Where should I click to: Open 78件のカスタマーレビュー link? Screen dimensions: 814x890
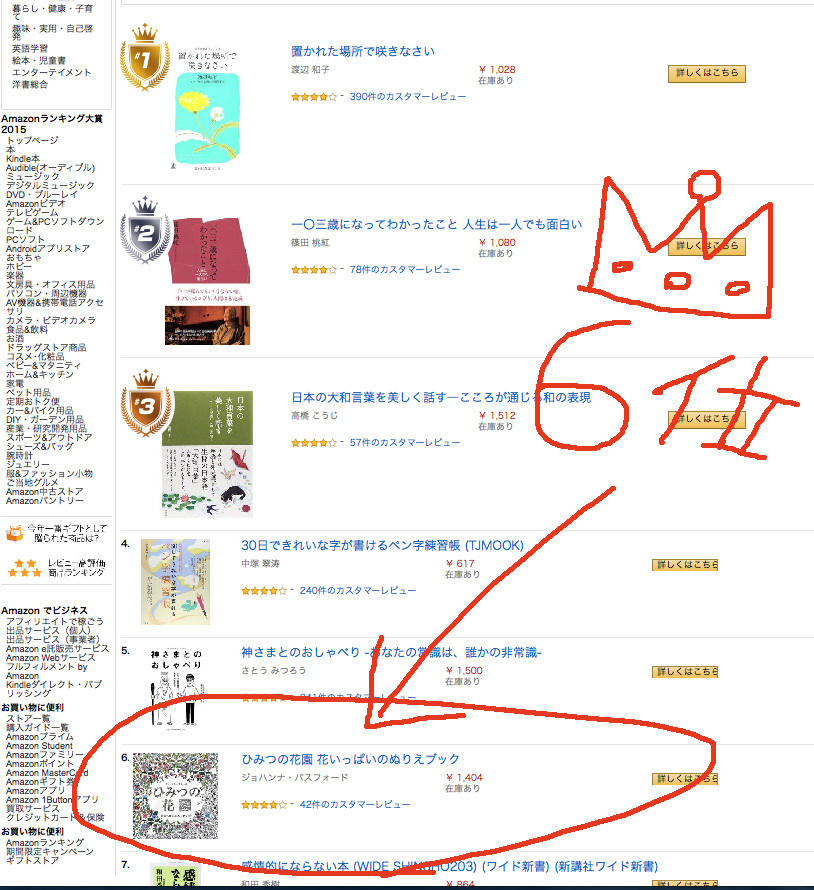pyautogui.click(x=405, y=270)
